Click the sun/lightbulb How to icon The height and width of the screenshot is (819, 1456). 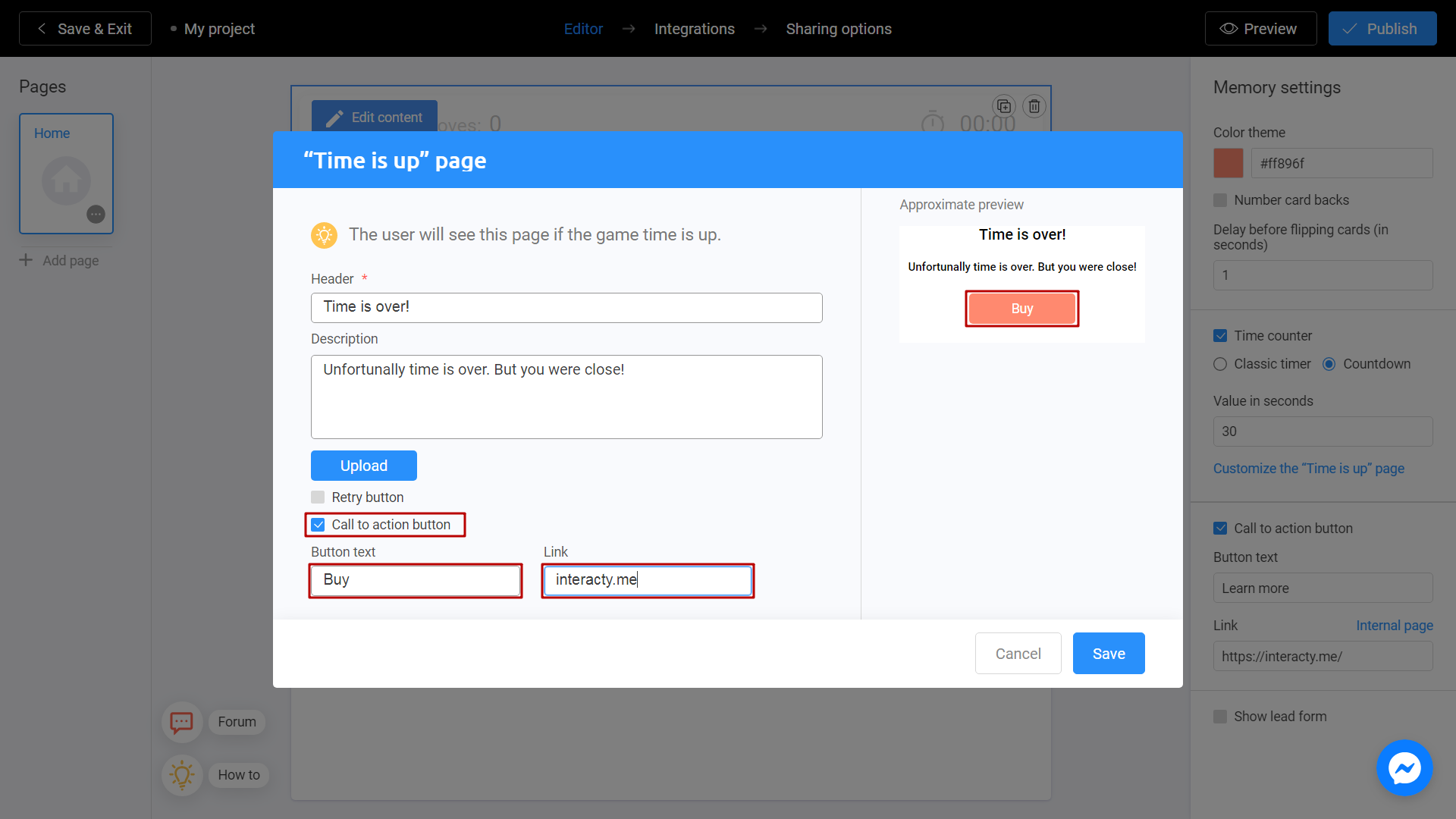click(x=182, y=773)
